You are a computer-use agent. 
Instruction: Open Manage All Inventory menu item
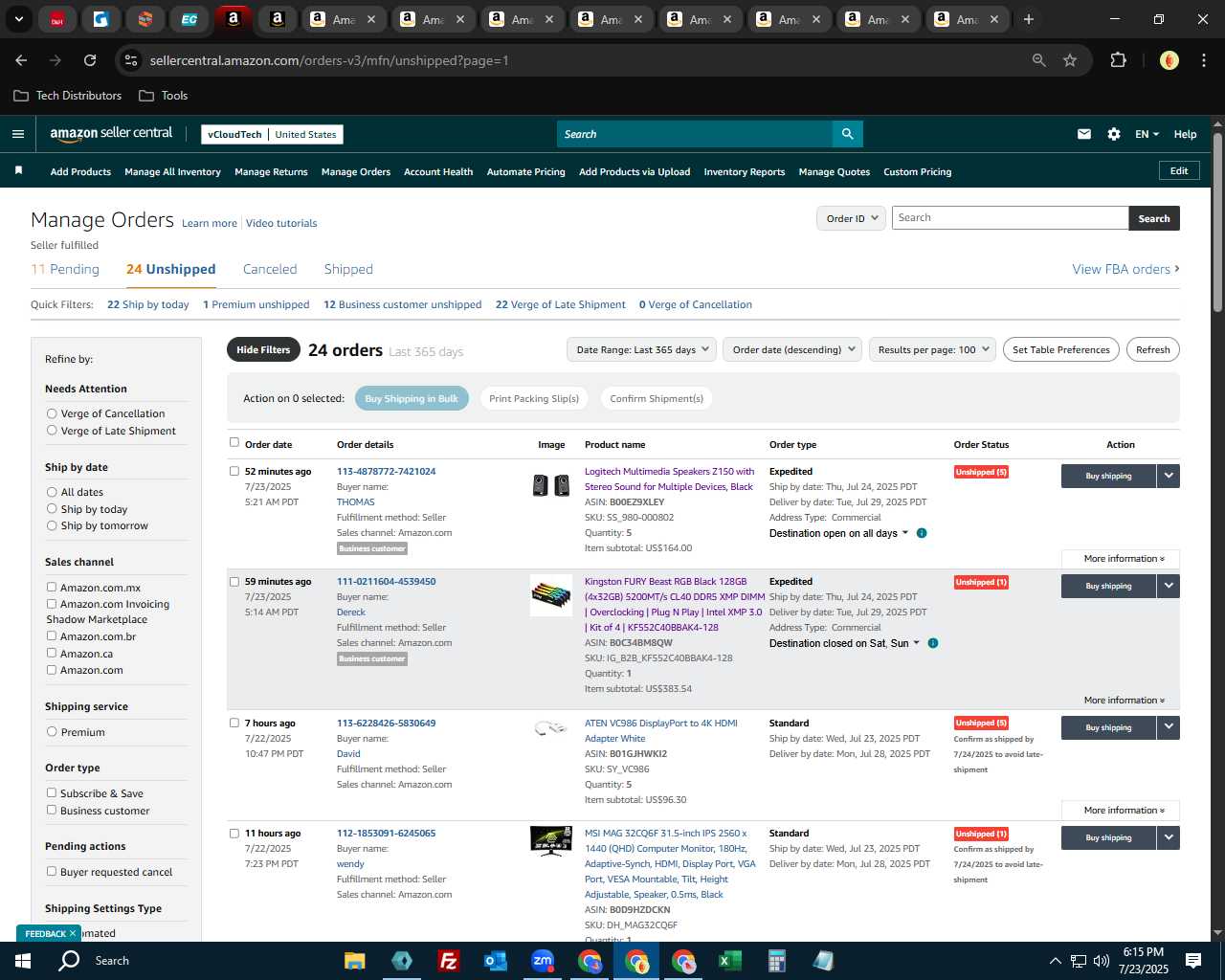(172, 172)
